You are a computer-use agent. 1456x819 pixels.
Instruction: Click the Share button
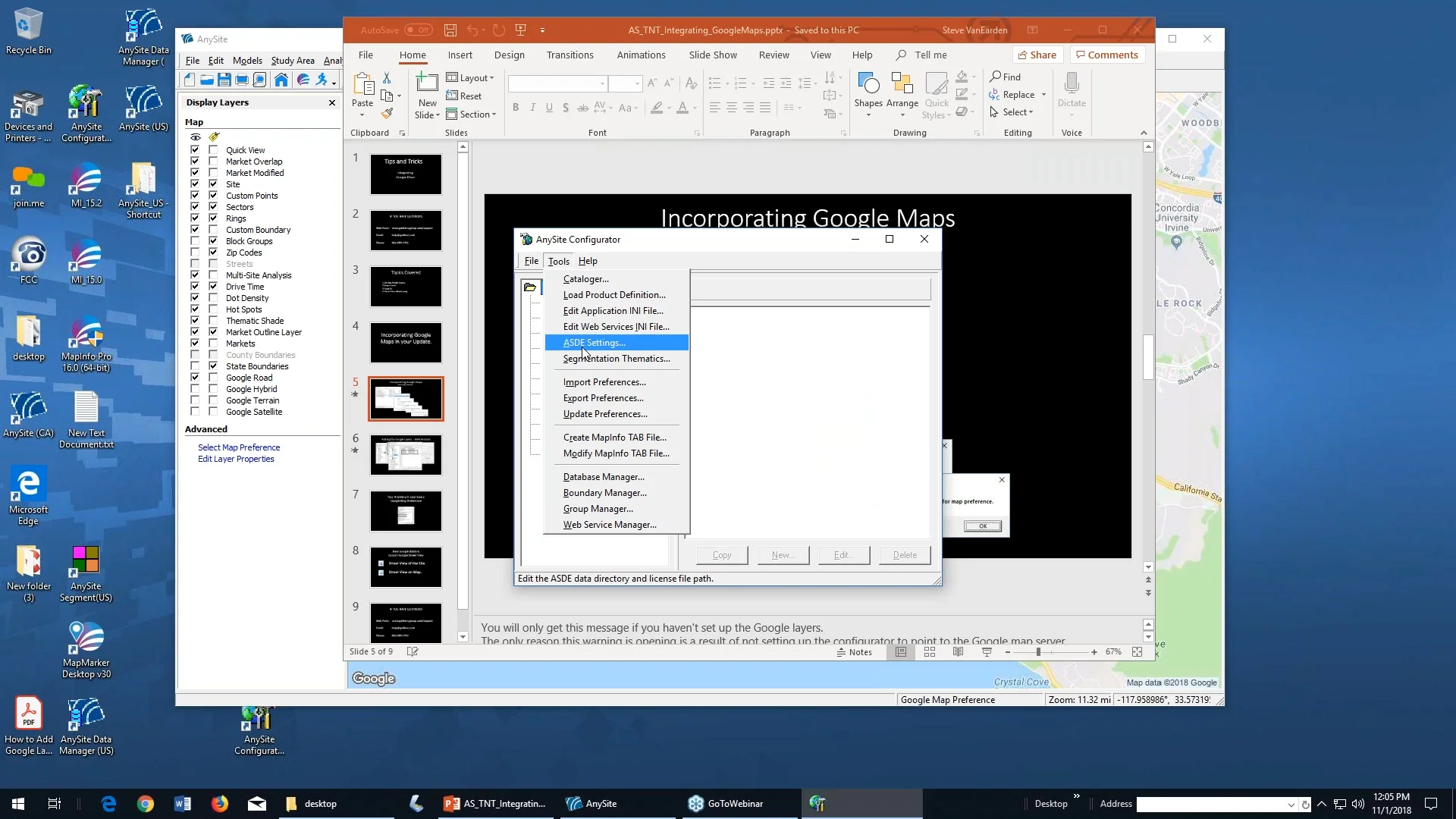1037,55
